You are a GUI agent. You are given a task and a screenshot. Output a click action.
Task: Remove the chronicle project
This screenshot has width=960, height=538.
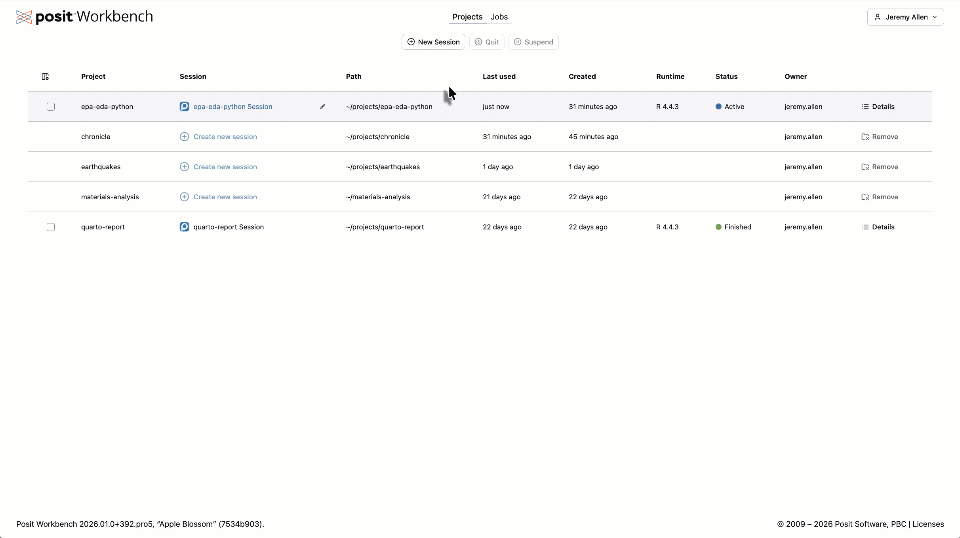879,137
